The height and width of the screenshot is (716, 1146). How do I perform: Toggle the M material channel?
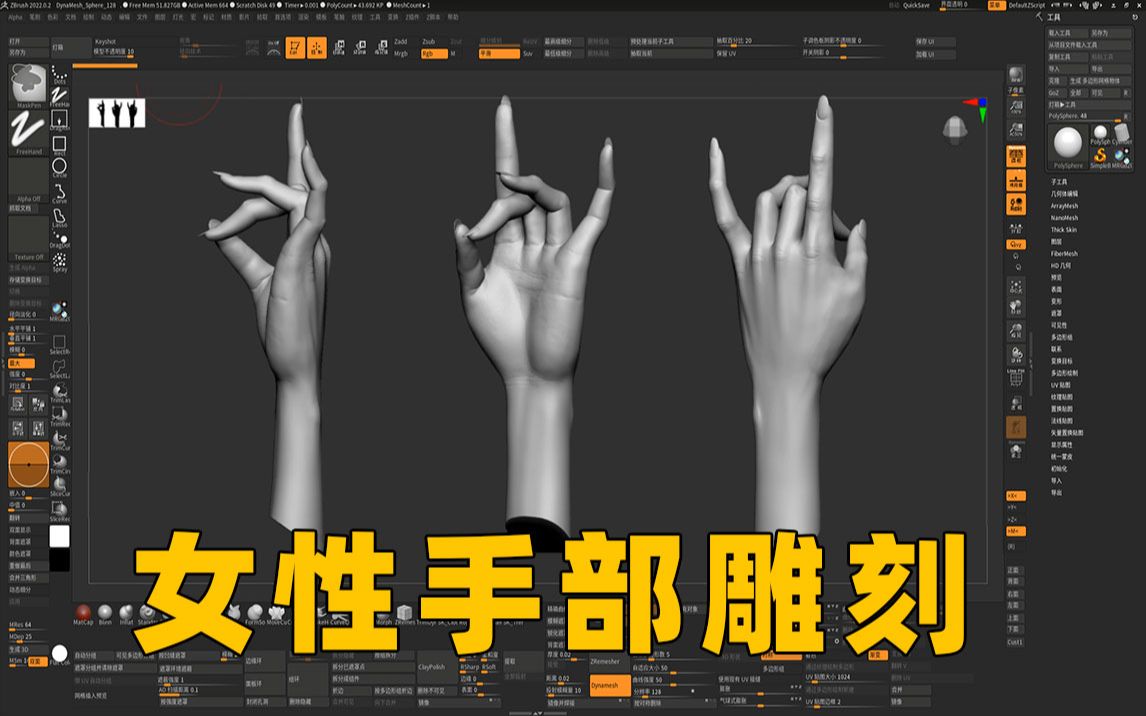453,53
